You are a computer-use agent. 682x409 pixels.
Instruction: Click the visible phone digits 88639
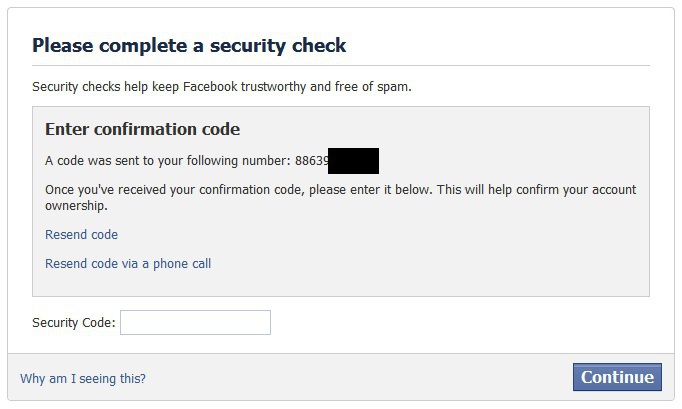tap(311, 160)
